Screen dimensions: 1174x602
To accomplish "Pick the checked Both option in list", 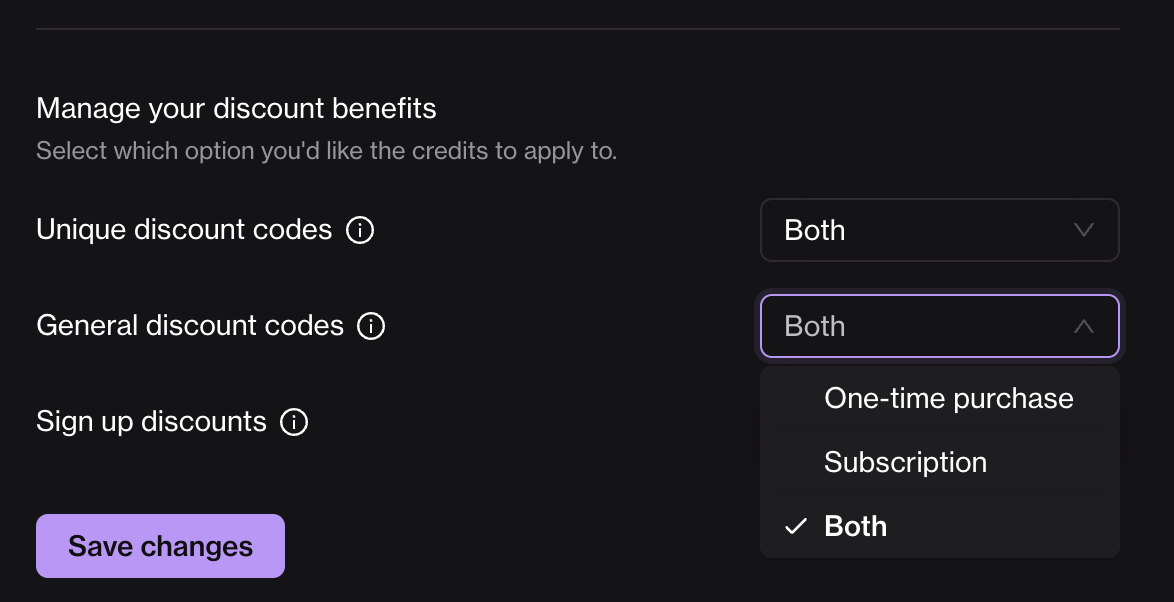I will point(855,527).
